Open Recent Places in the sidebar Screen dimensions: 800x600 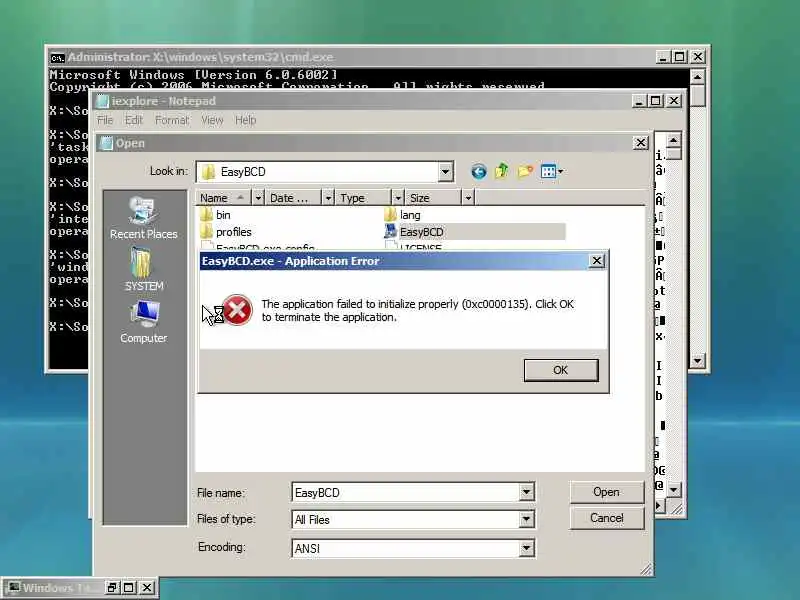pyautogui.click(x=143, y=218)
